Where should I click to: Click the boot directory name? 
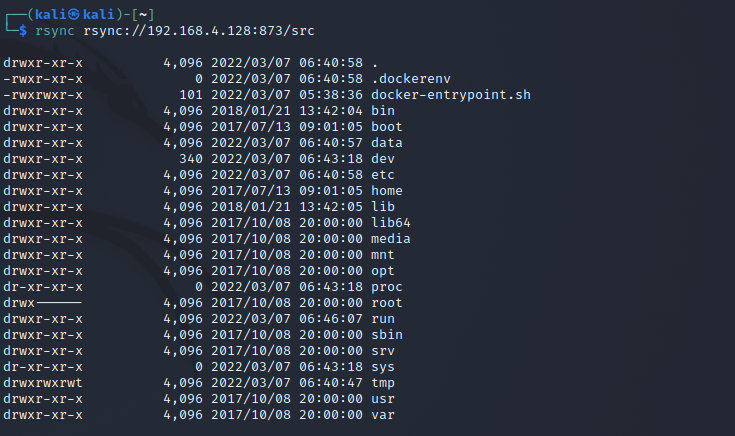[x=387, y=127]
